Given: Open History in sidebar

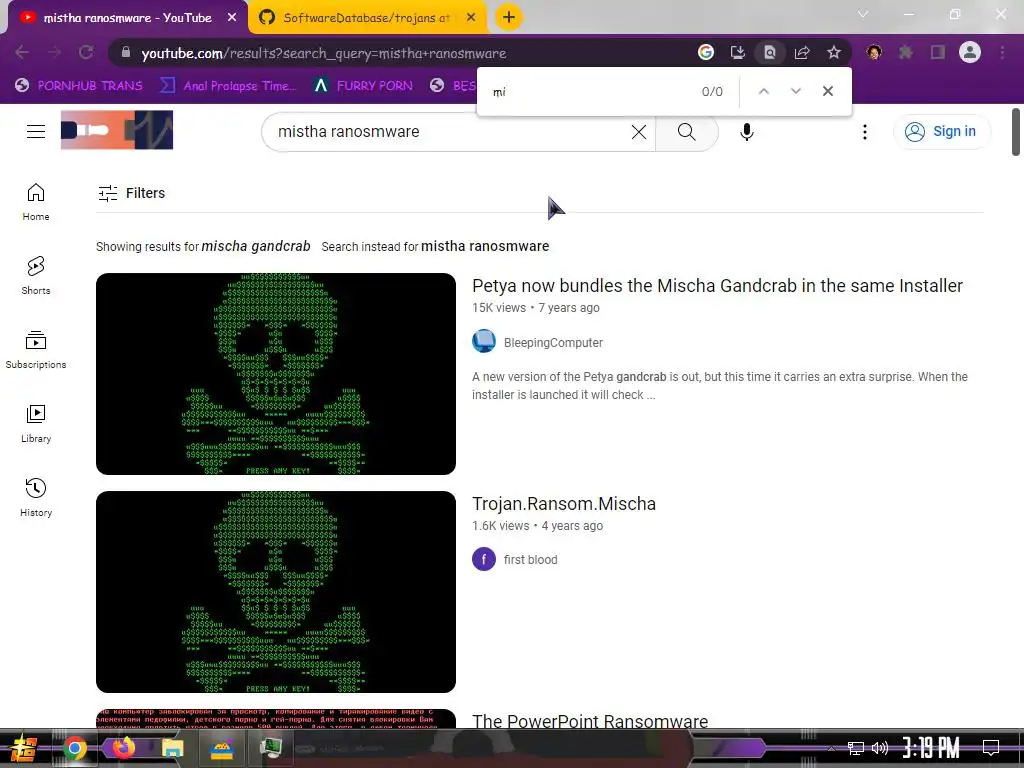Looking at the screenshot, I should pos(36,498).
